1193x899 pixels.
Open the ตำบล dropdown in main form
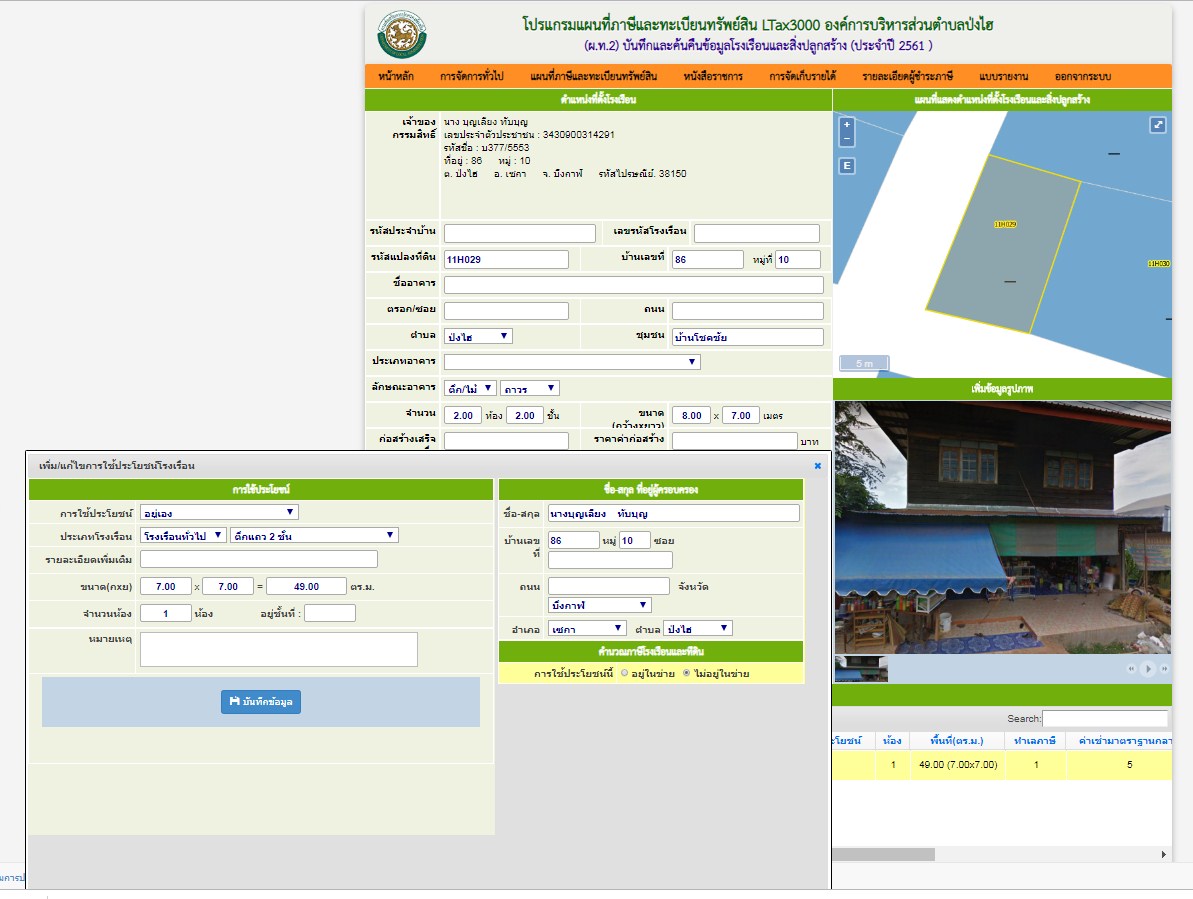point(479,336)
